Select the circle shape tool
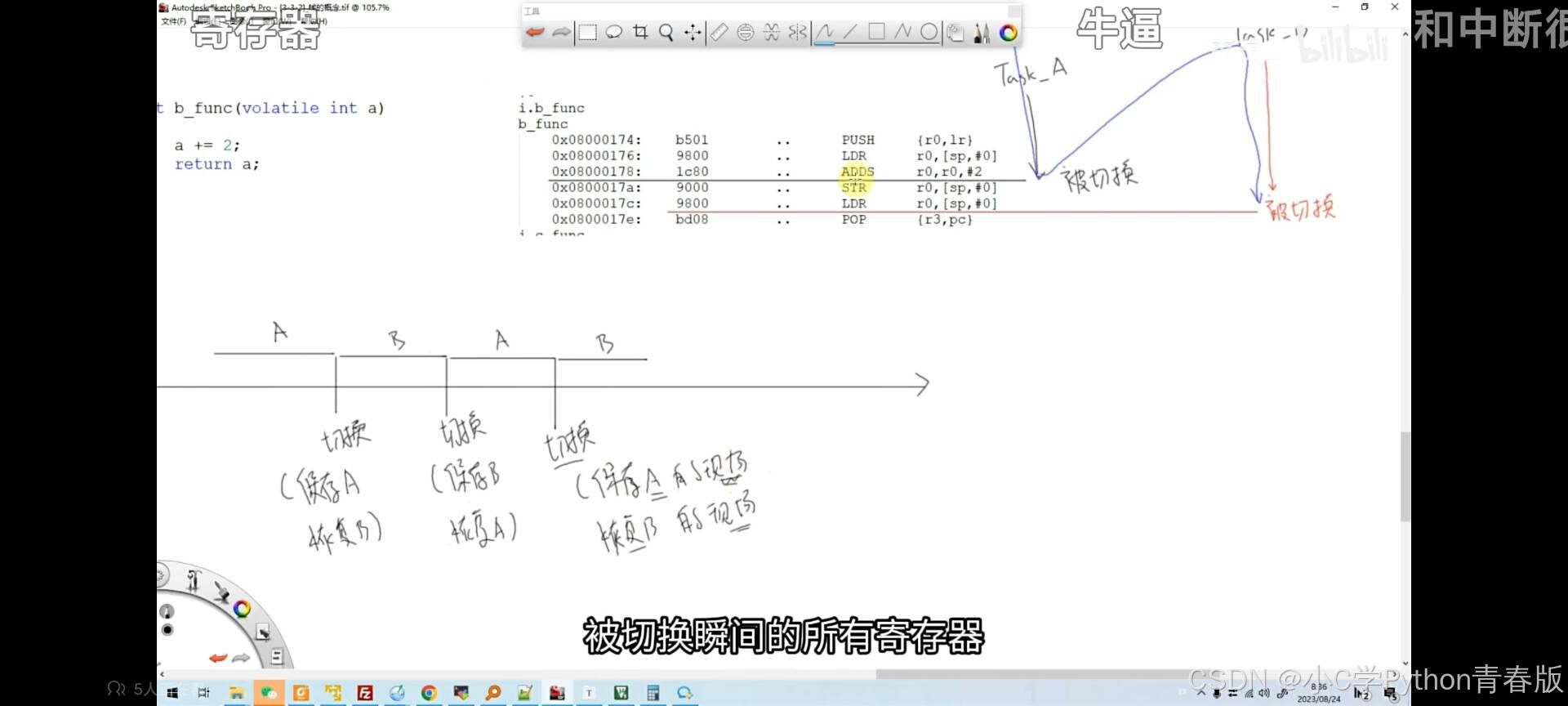Screen dimensions: 1568x706 click(929, 32)
